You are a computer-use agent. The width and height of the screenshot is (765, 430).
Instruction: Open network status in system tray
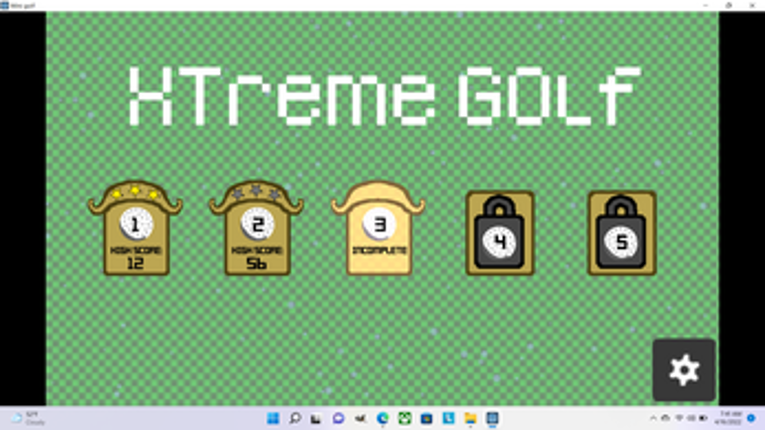click(679, 418)
